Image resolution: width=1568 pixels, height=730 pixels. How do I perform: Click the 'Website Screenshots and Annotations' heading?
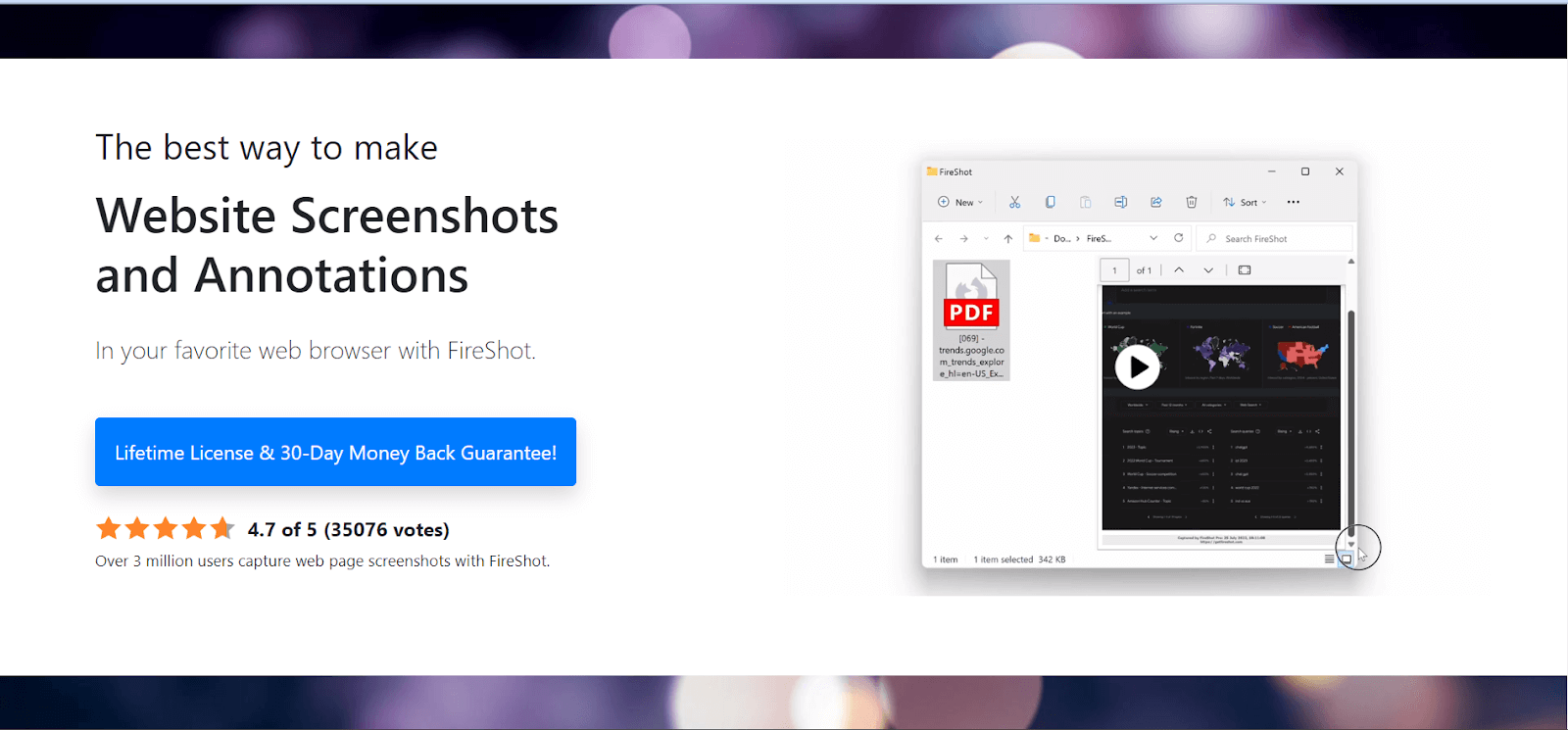(x=327, y=245)
